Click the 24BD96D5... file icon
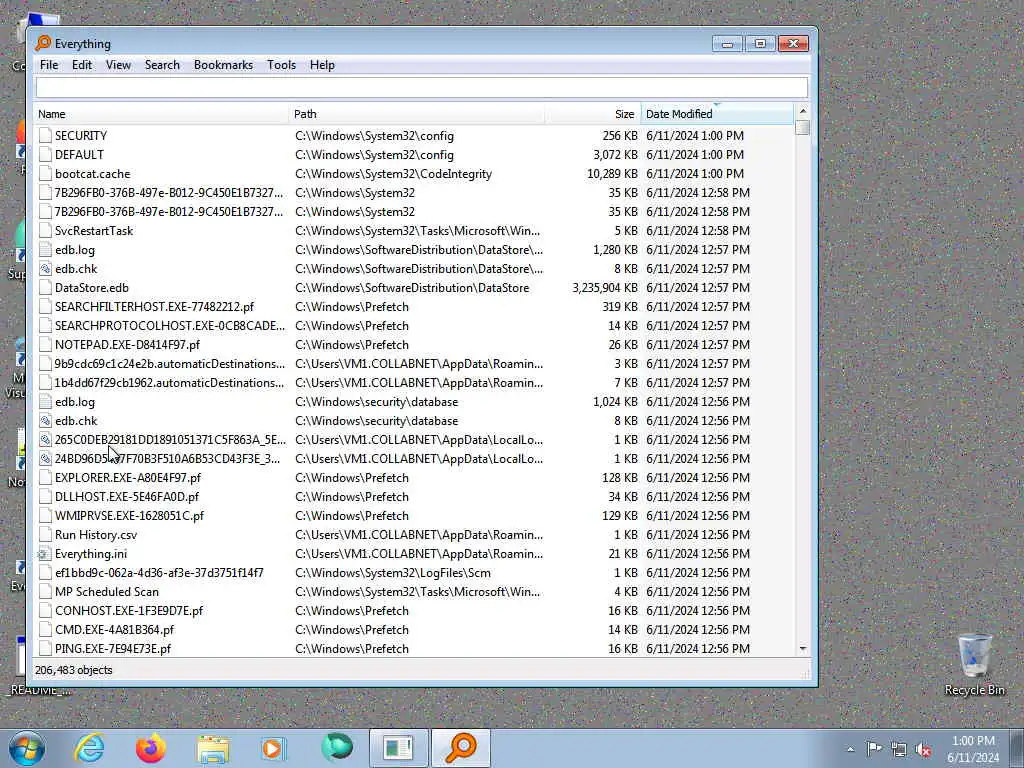The height and width of the screenshot is (768, 1024). click(x=45, y=458)
